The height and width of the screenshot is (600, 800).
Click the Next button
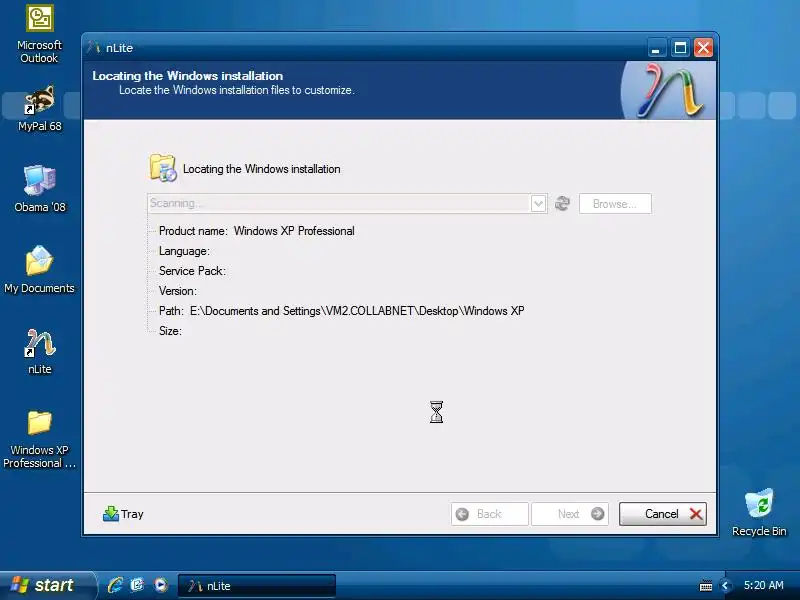pyautogui.click(x=570, y=514)
